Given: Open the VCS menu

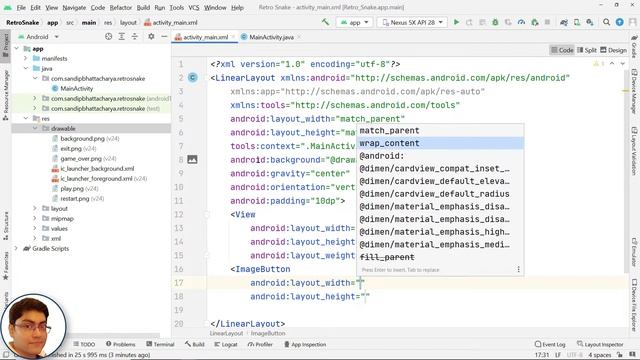Looking at the screenshot, I should [x=193, y=7].
